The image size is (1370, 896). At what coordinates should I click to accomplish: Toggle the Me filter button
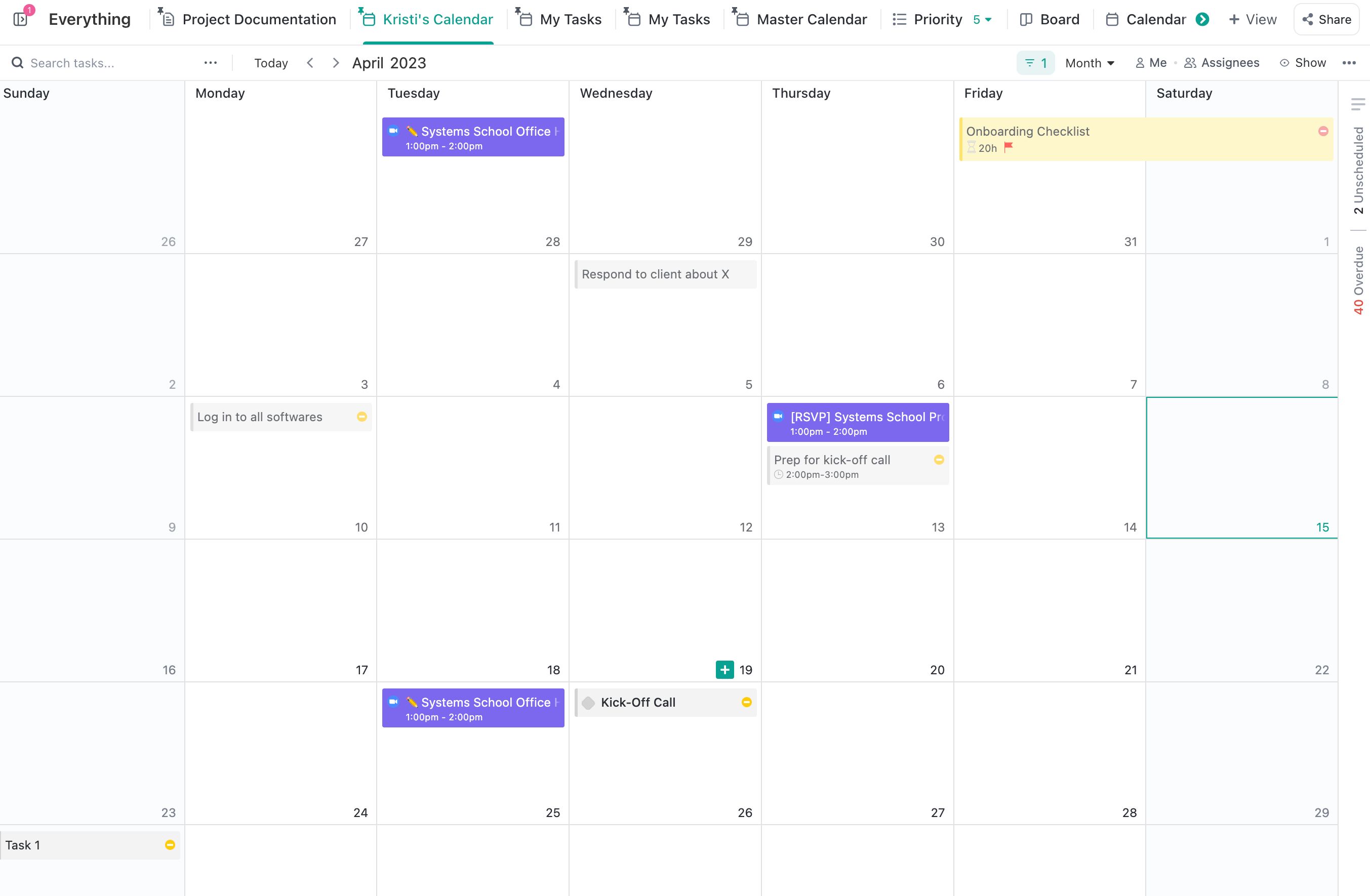(1149, 63)
